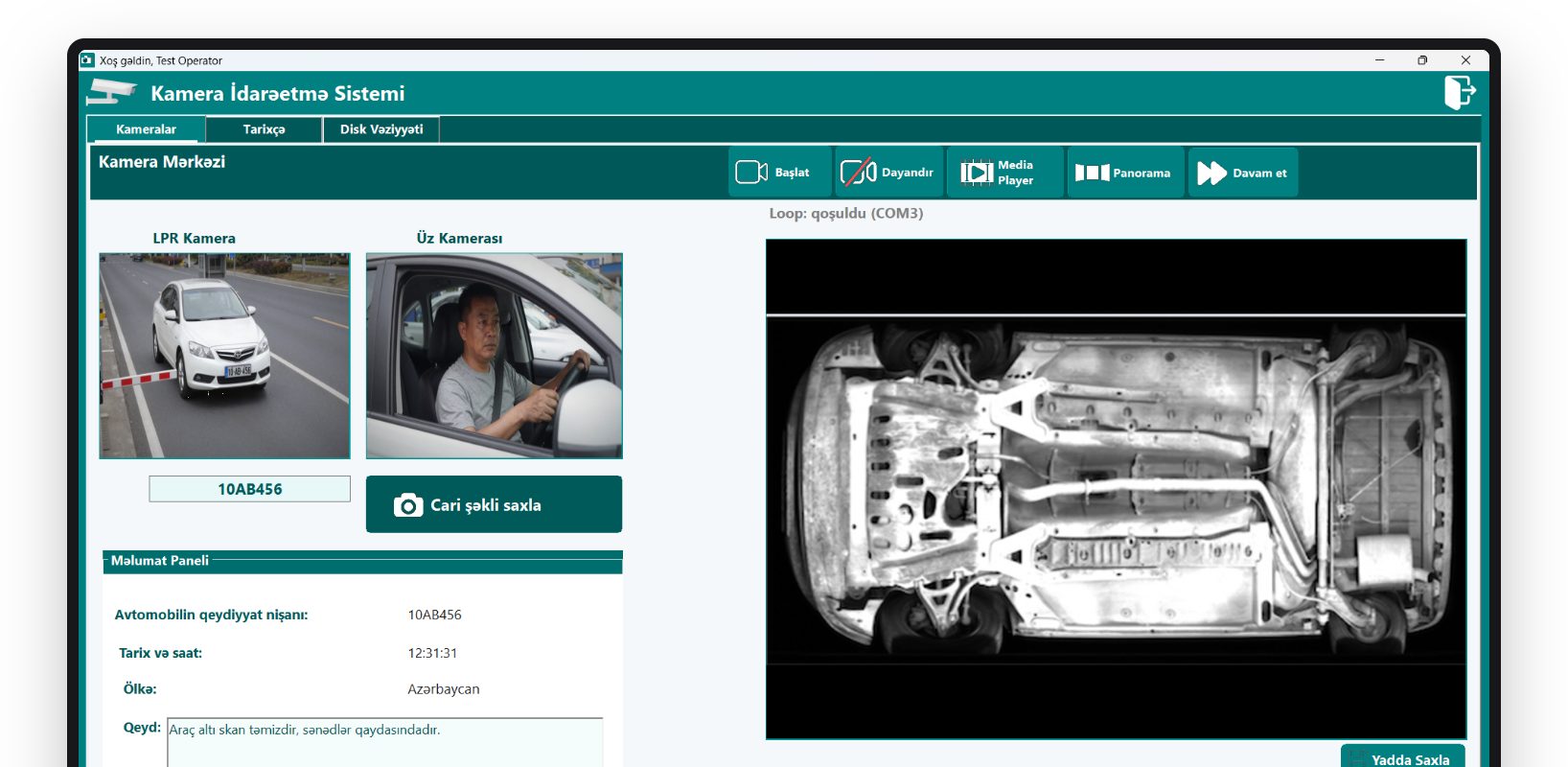Click the 10AB456 plate number field
The image size is (1568, 767).
[249, 489]
